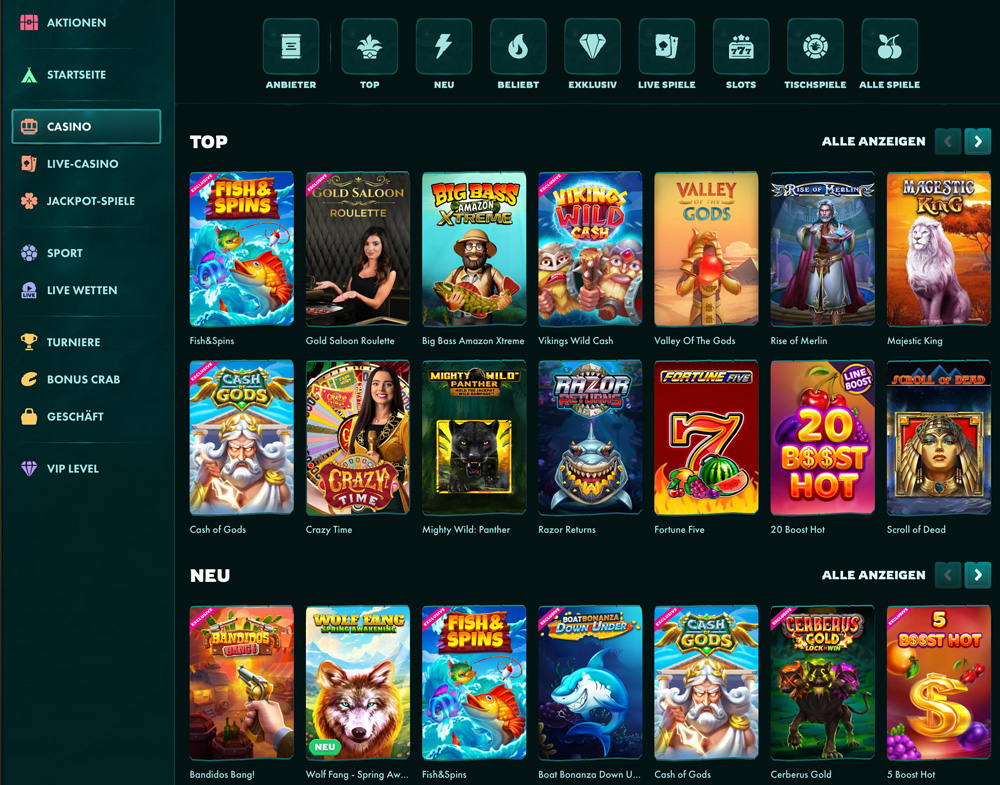Click the 'Rise of Merlin' title text
The image size is (1000, 785).
[x=798, y=341]
